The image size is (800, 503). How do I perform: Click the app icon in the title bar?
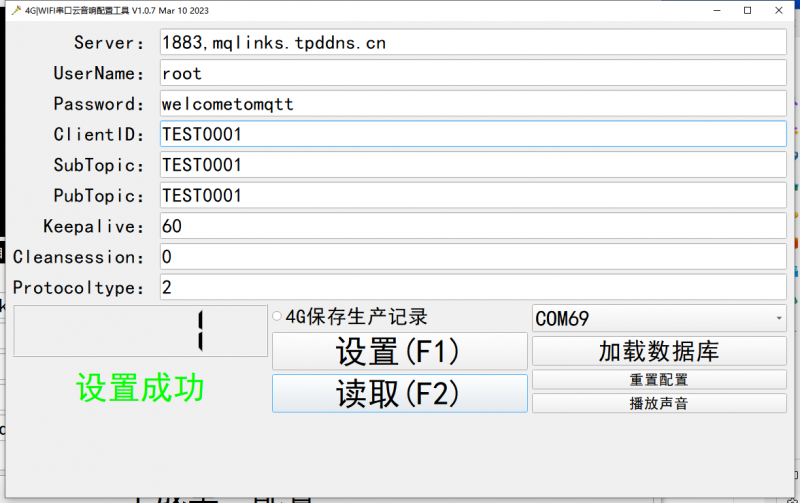(x=16, y=10)
